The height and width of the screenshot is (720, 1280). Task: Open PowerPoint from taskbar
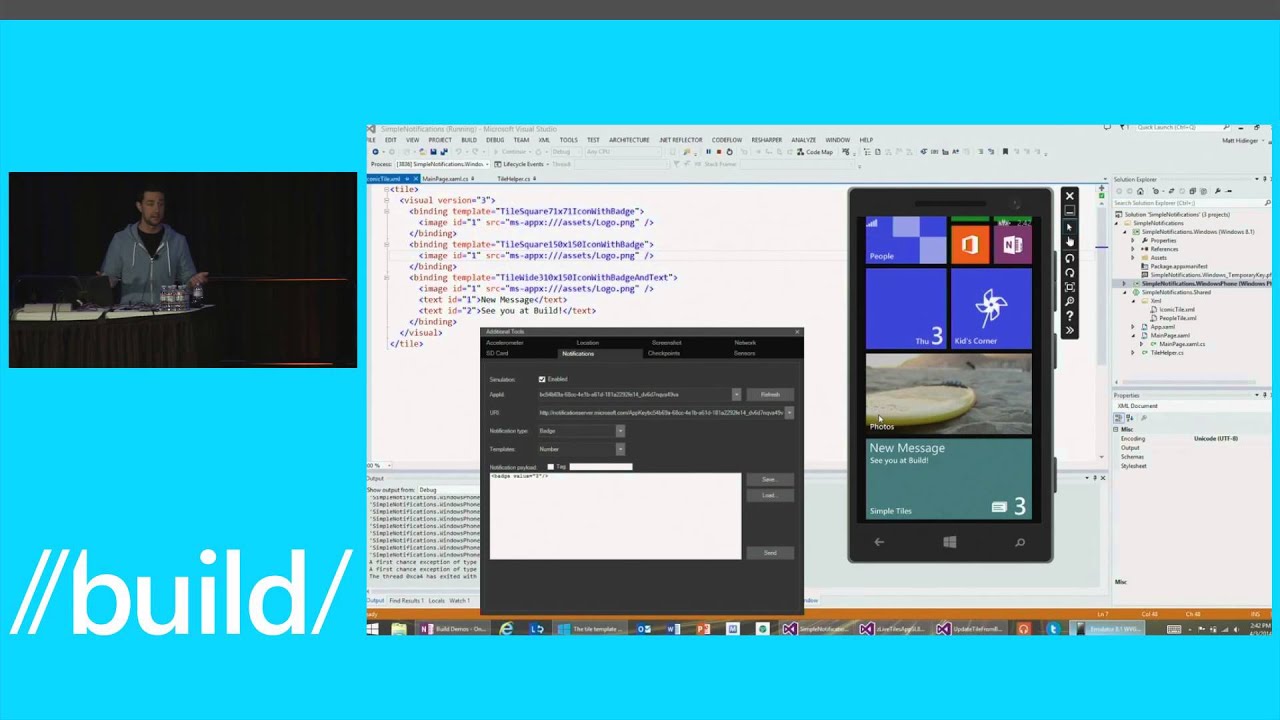[x=704, y=629]
